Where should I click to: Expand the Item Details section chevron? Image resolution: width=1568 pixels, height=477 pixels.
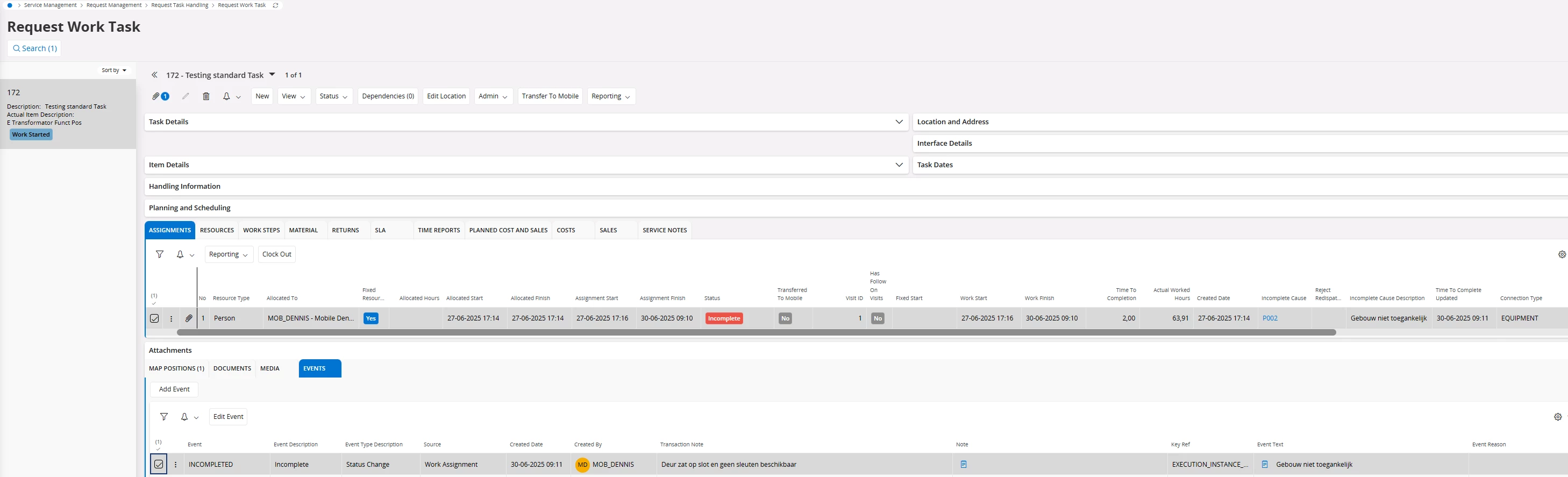pyautogui.click(x=899, y=165)
